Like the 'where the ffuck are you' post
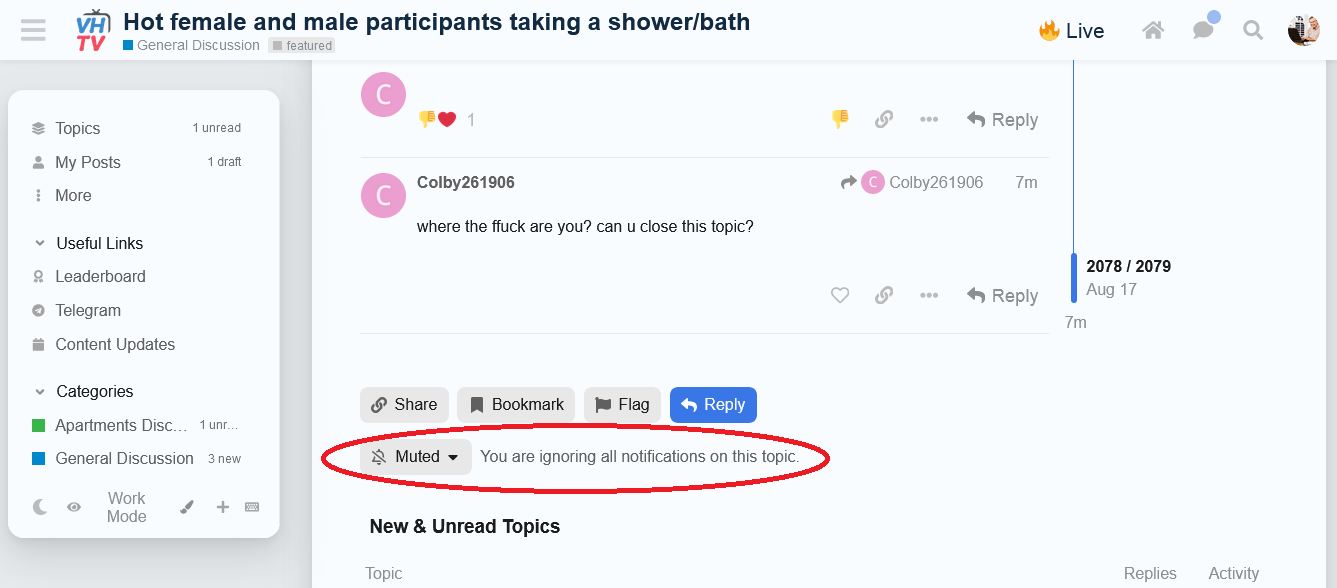 click(x=840, y=296)
